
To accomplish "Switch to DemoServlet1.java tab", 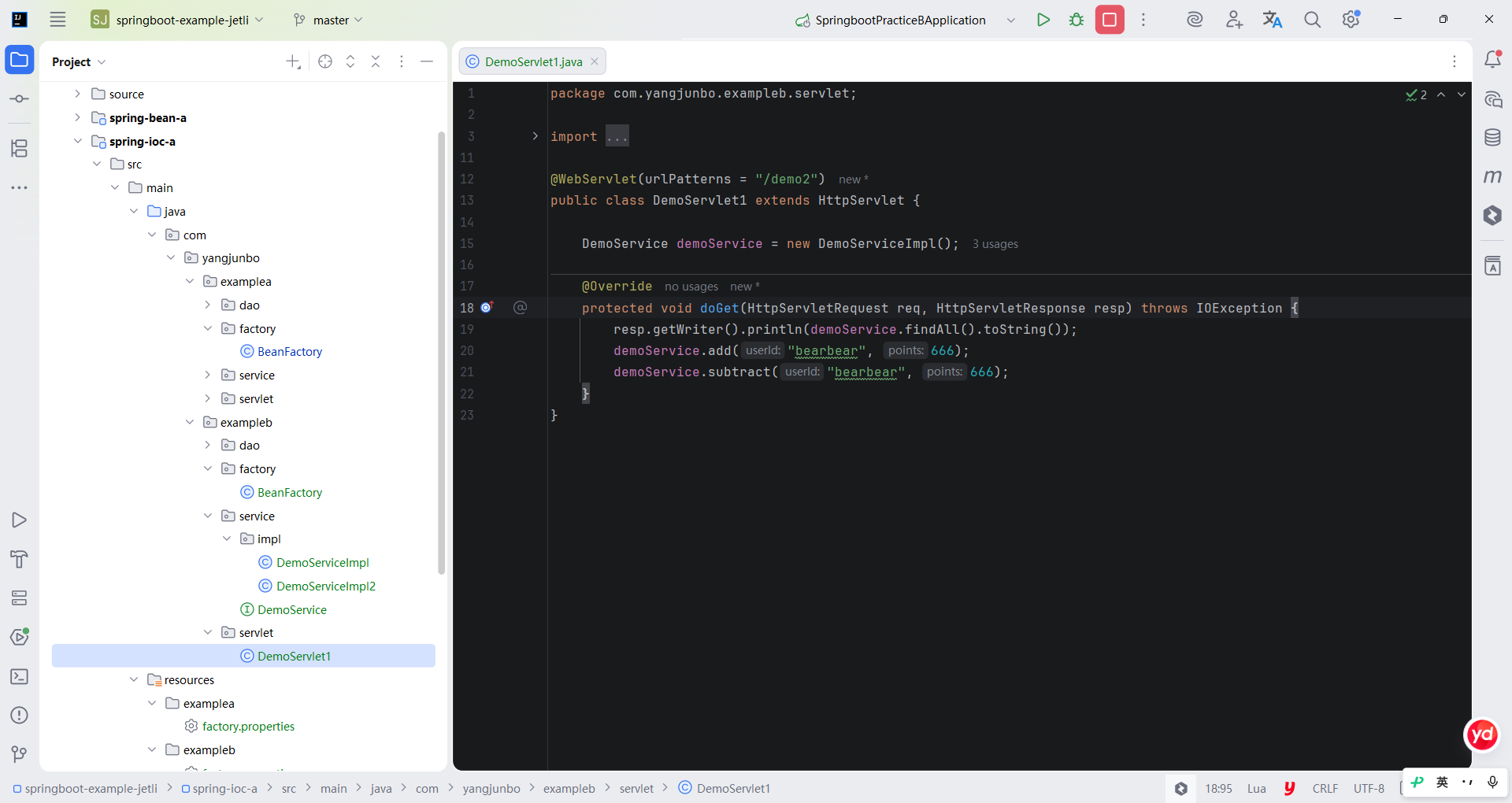I will point(533,61).
